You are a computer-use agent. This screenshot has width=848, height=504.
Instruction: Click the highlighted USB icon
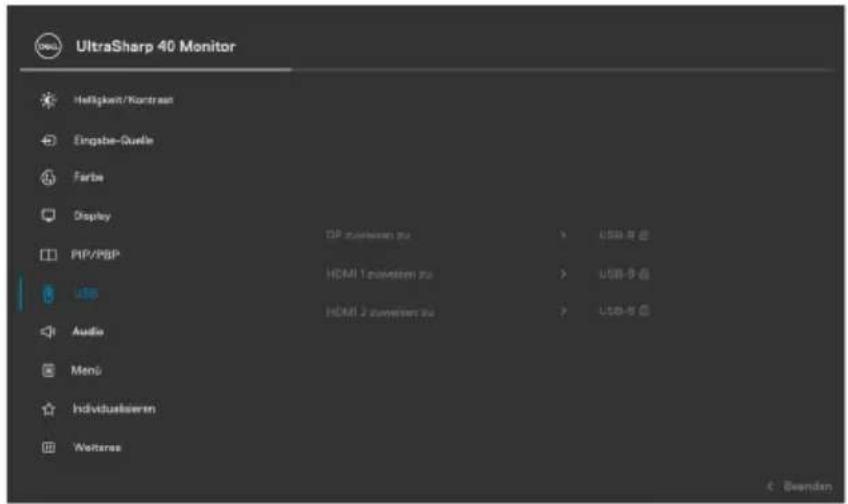click(x=48, y=294)
